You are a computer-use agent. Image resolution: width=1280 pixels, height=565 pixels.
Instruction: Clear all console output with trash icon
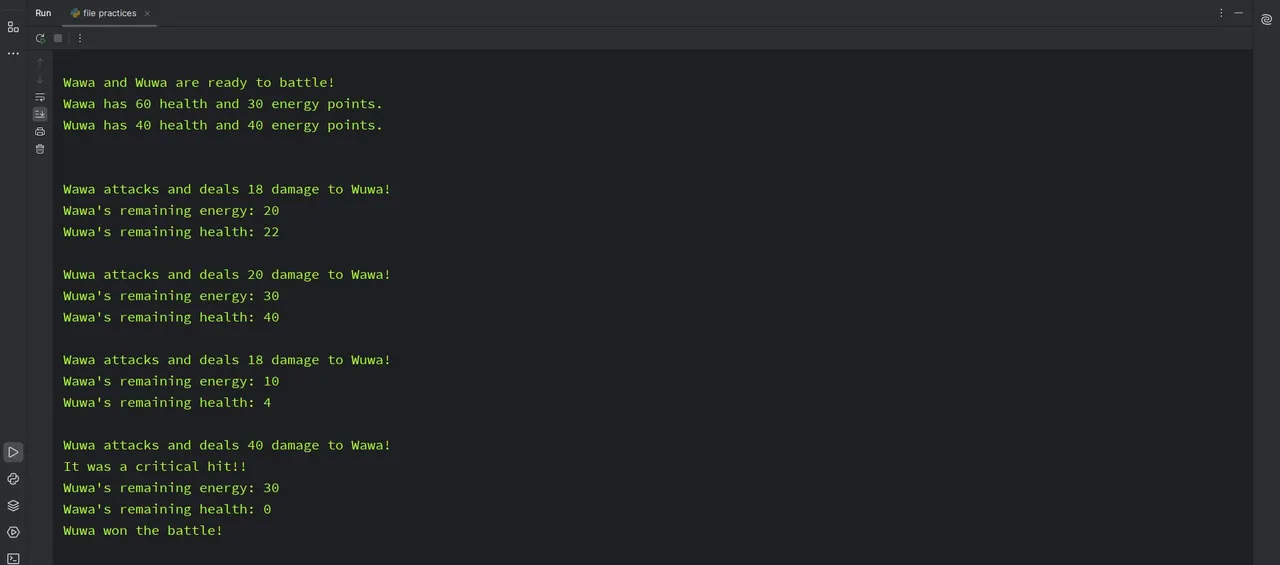pyautogui.click(x=40, y=149)
